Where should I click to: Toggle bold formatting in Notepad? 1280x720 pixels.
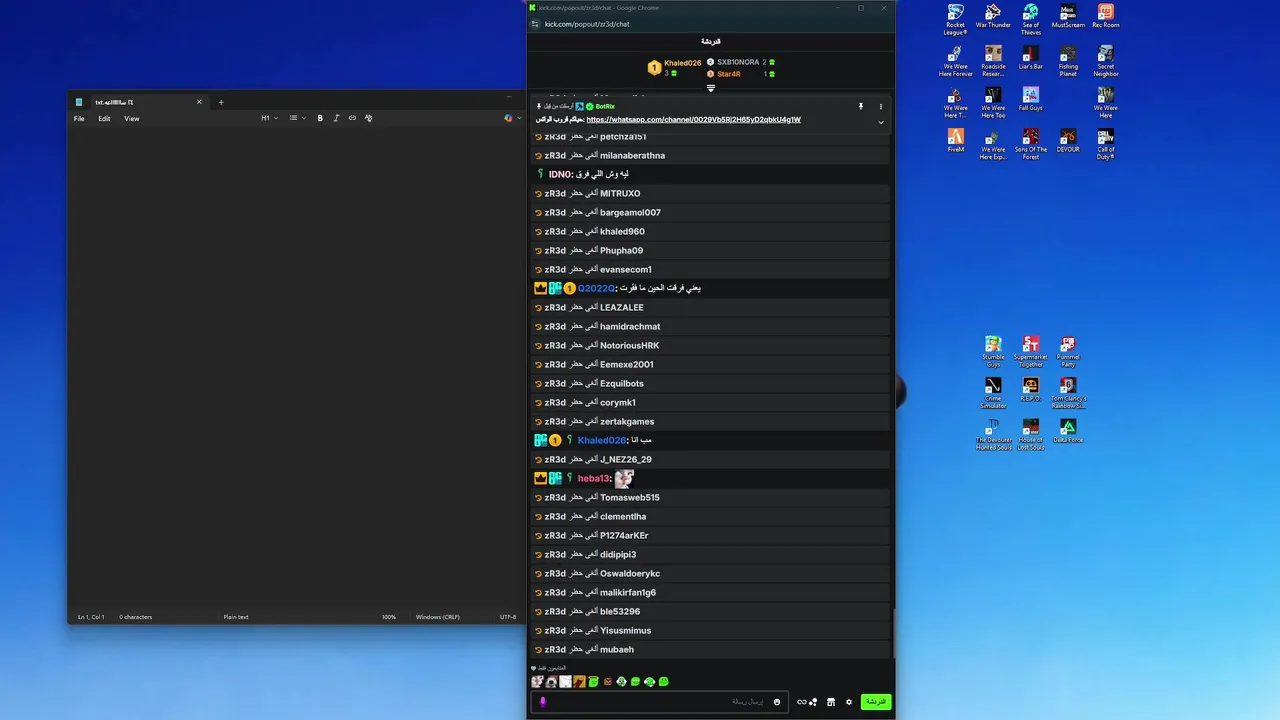[x=320, y=118]
